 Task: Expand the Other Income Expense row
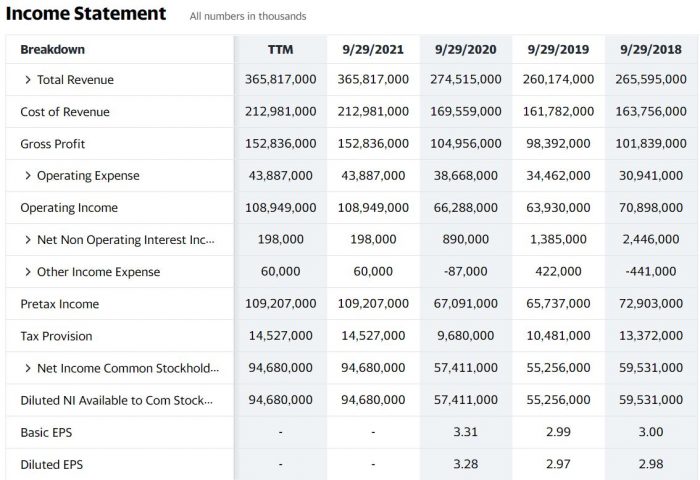[x=28, y=272]
